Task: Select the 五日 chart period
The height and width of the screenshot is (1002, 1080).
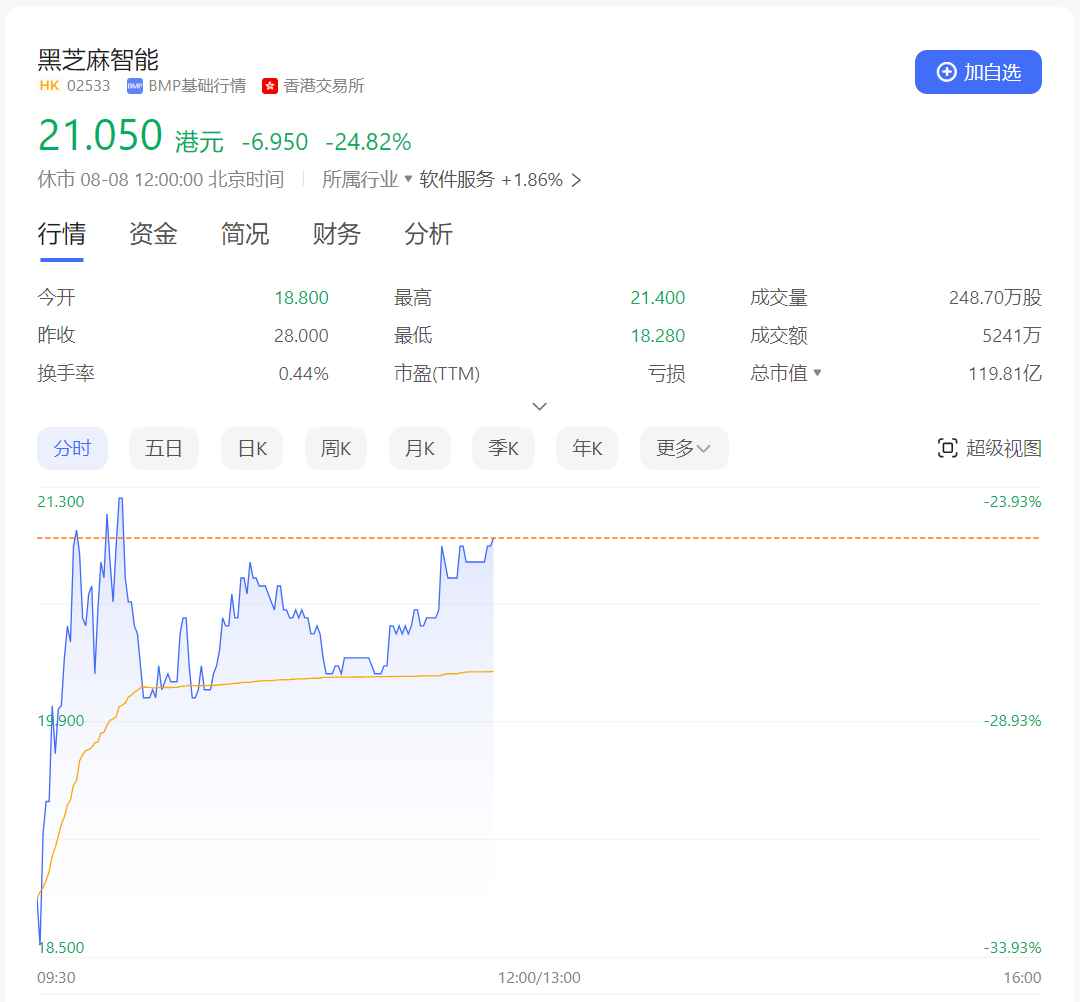Action: (x=164, y=448)
